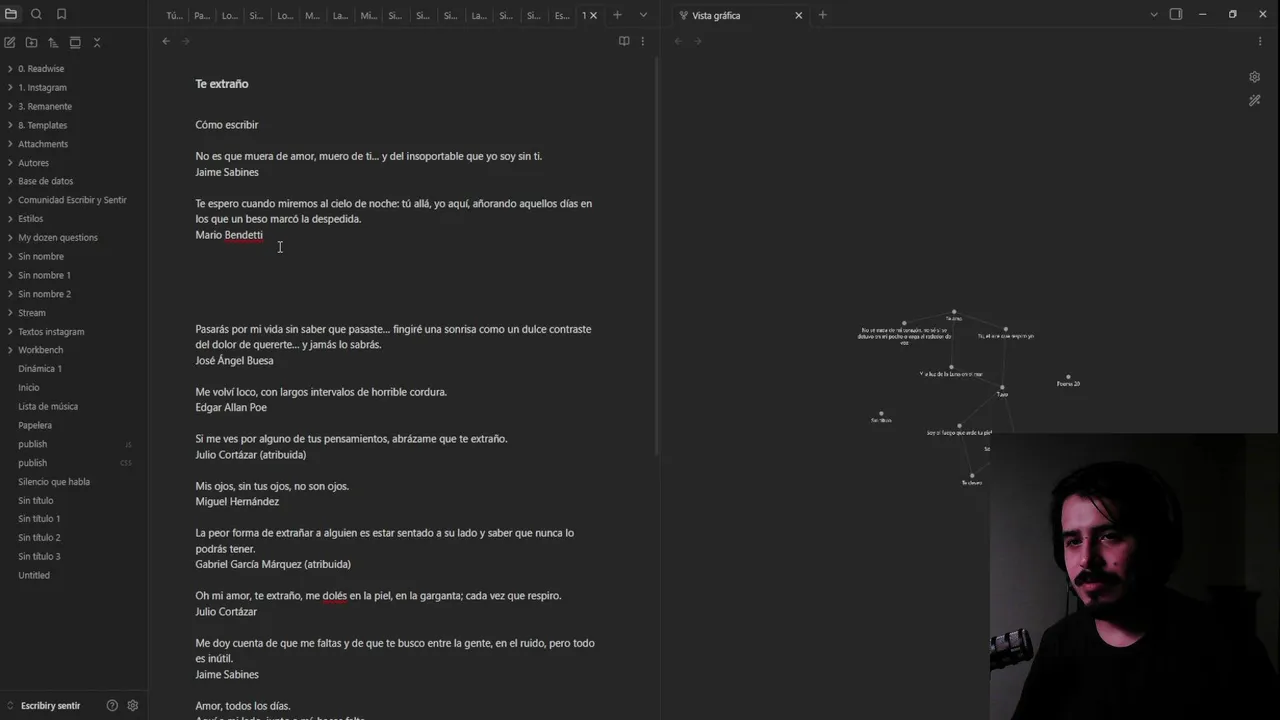Click the Te extraño note title

222,84
